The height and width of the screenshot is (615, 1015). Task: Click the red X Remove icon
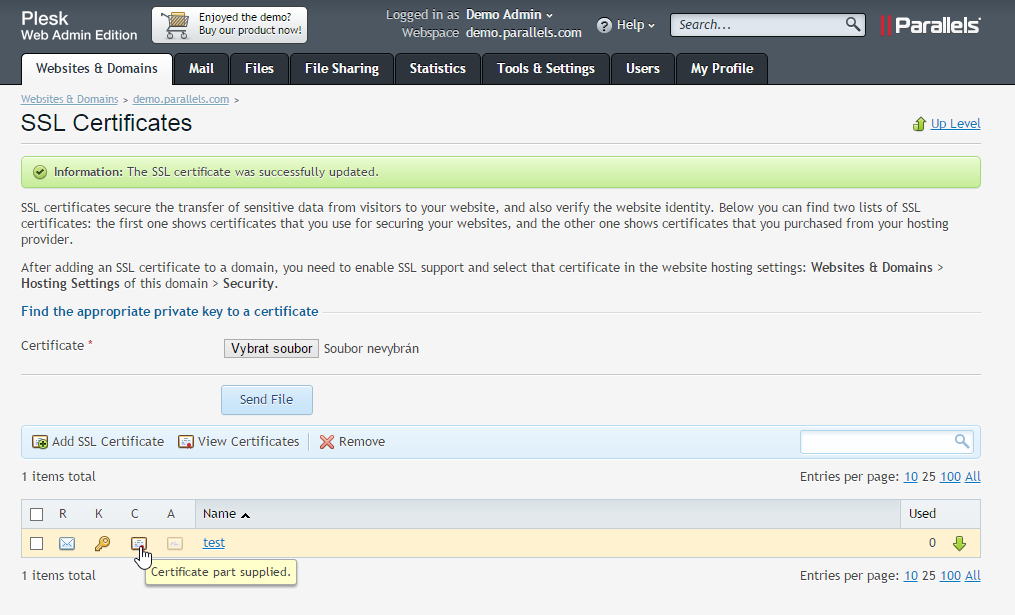(x=327, y=442)
